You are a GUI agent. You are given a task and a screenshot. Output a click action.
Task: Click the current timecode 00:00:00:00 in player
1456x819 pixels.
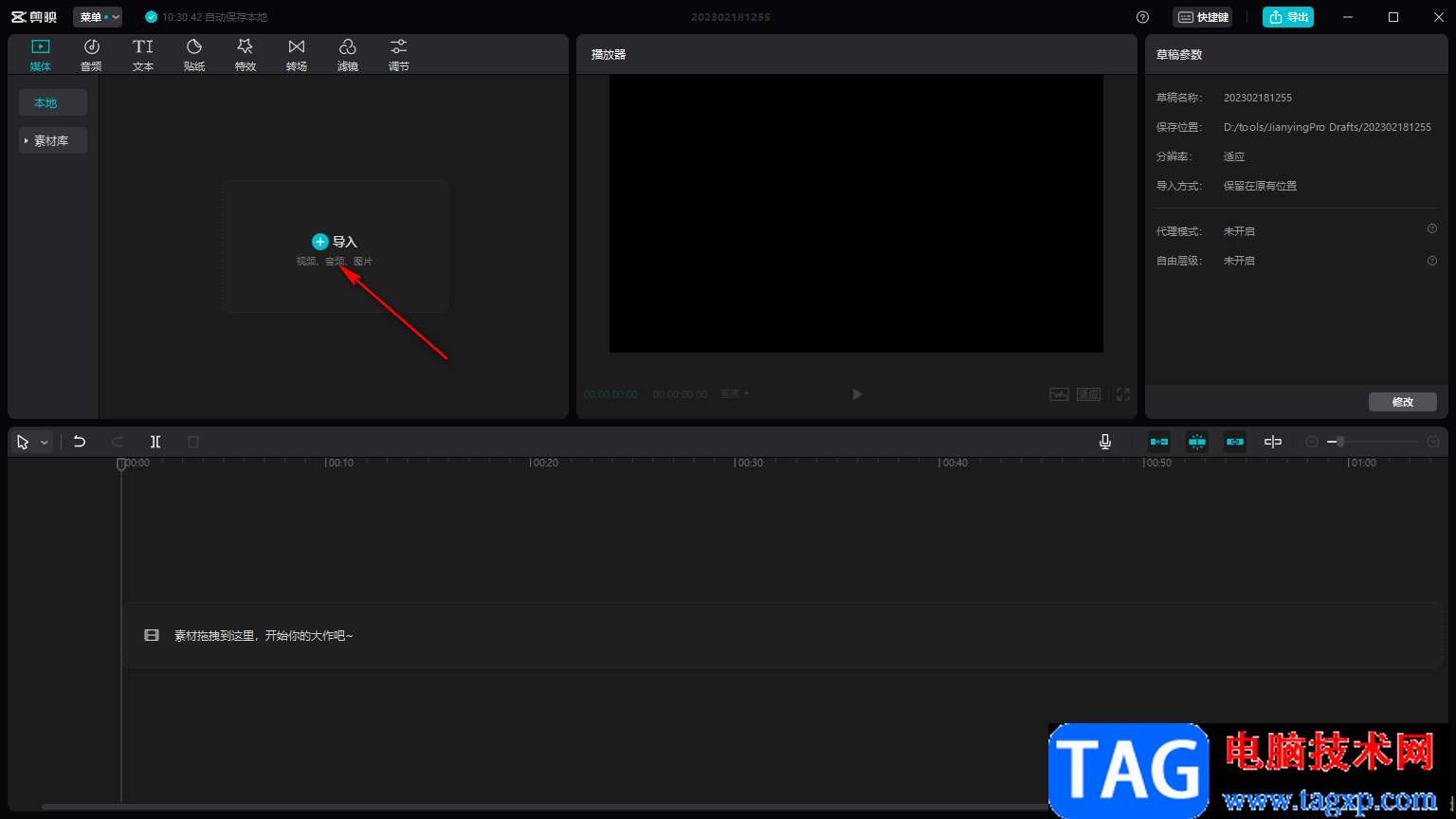pos(611,394)
